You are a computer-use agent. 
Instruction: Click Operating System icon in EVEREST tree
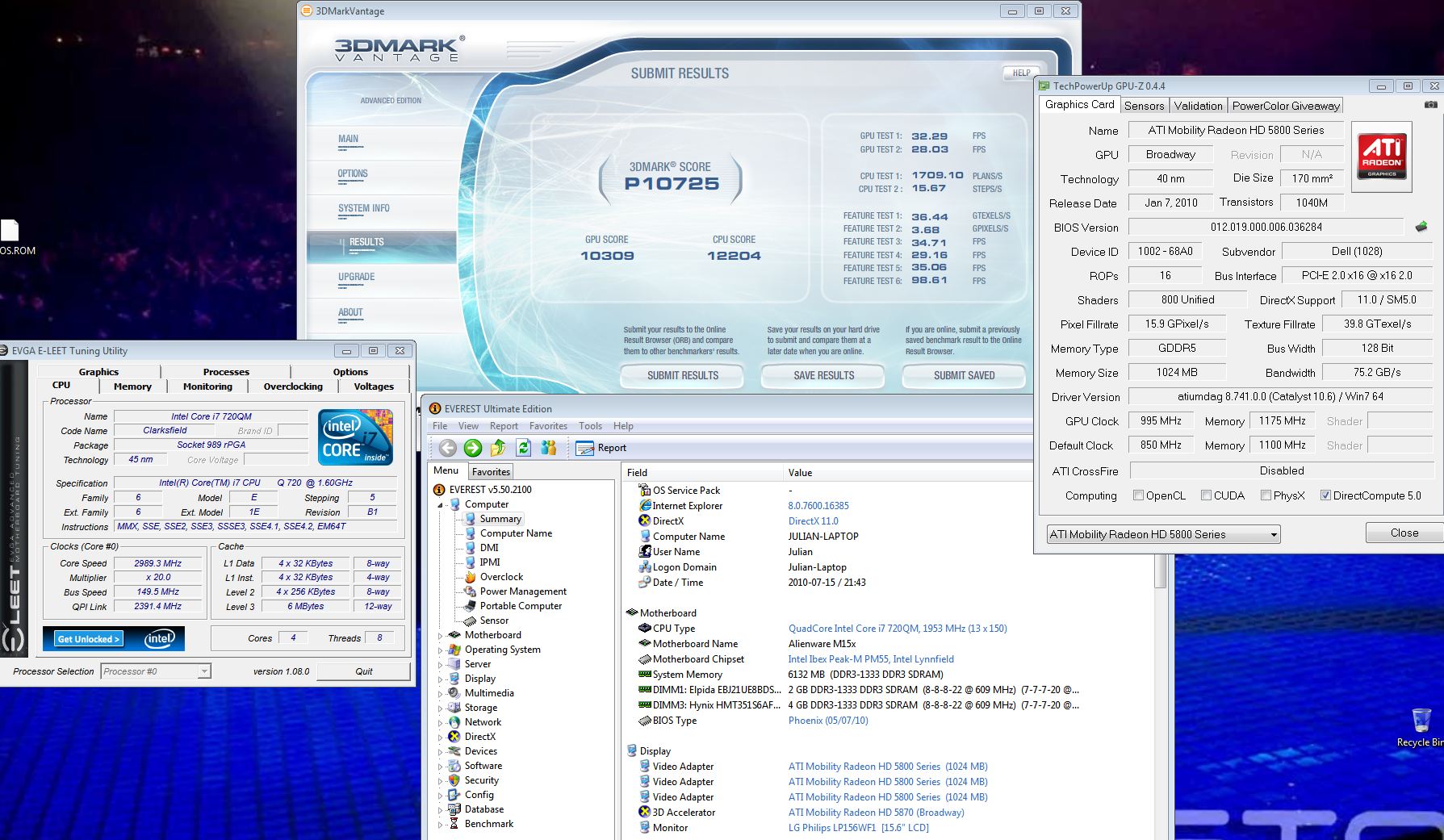tap(454, 650)
